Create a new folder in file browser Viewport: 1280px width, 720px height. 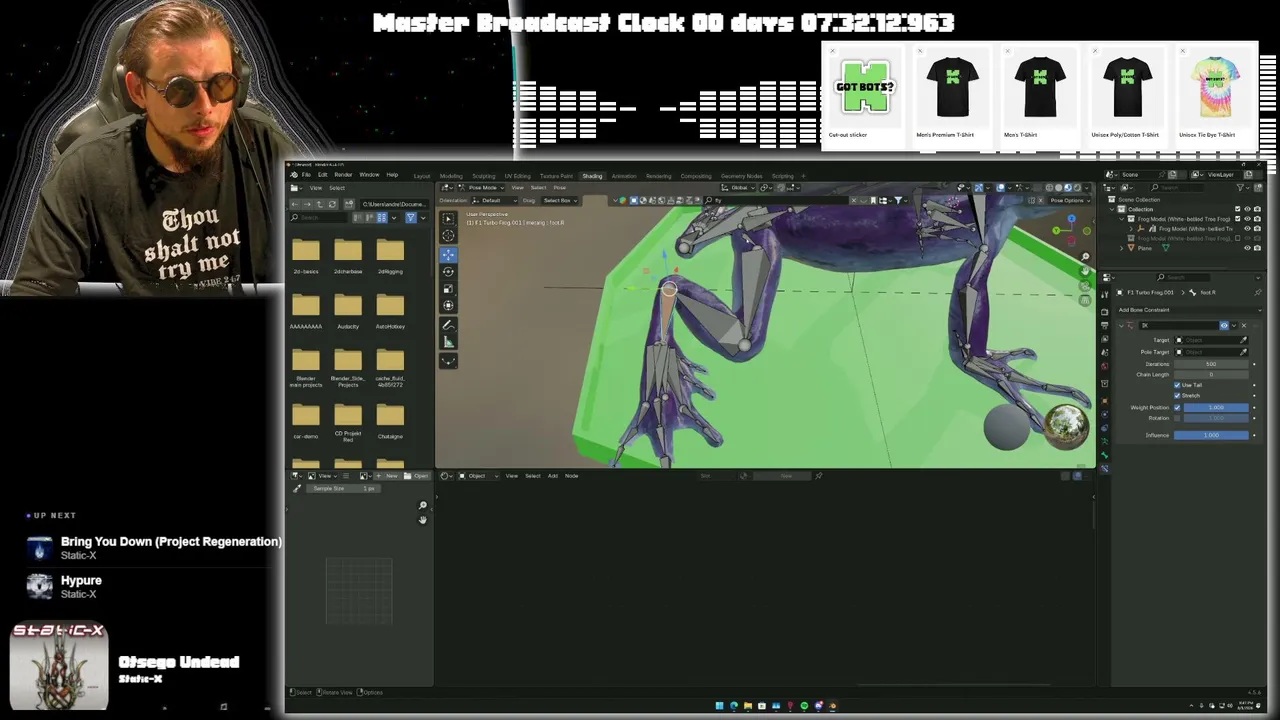click(348, 204)
